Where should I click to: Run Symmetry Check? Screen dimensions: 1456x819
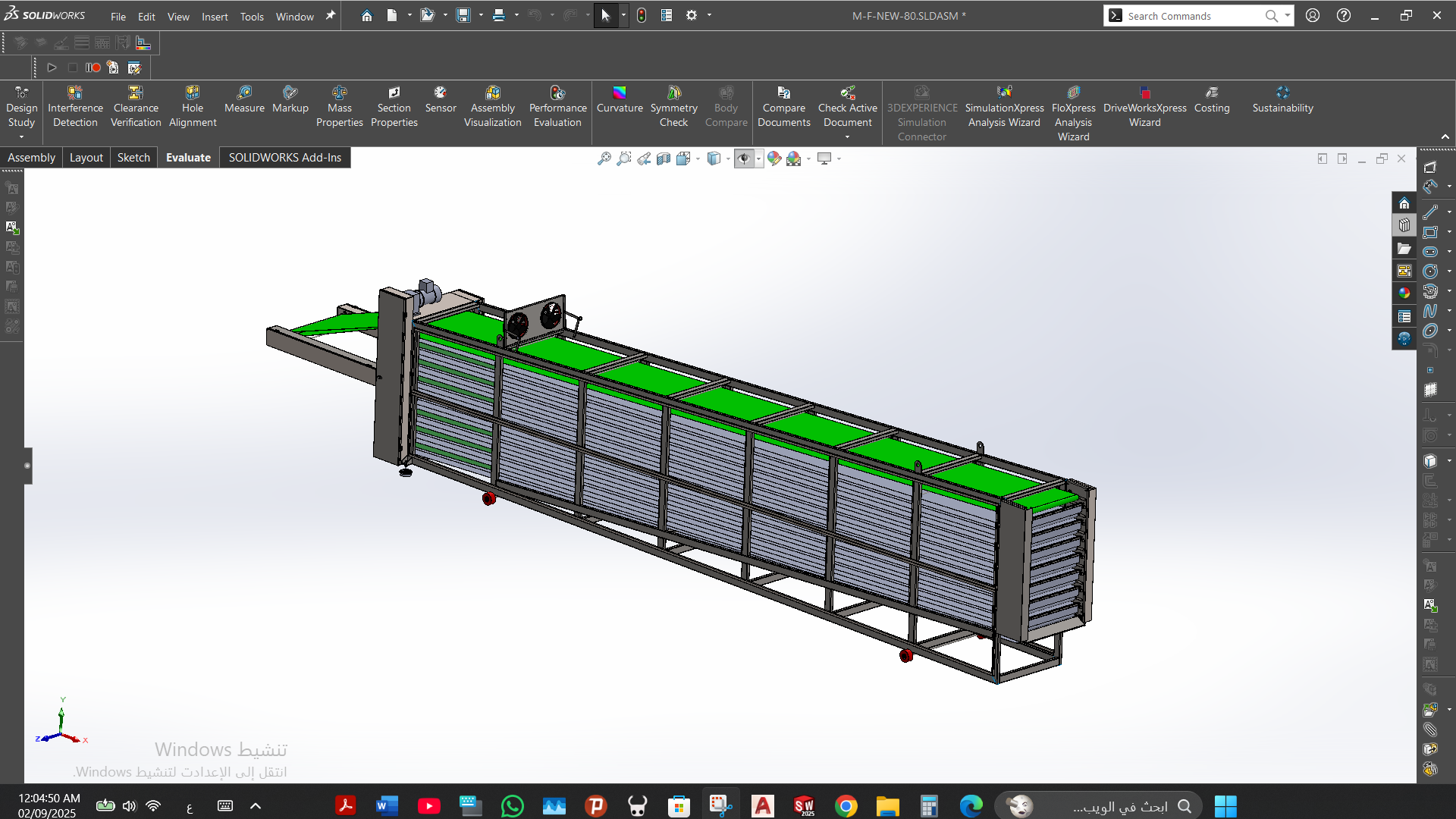pyautogui.click(x=673, y=106)
